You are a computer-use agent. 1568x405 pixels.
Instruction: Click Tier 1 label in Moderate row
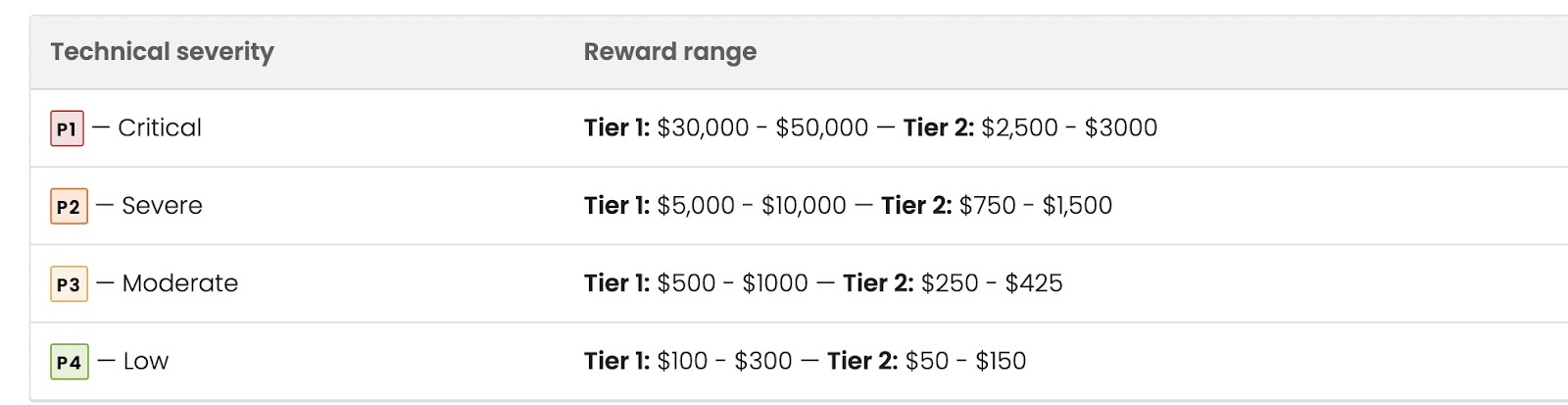pyautogui.click(x=616, y=283)
